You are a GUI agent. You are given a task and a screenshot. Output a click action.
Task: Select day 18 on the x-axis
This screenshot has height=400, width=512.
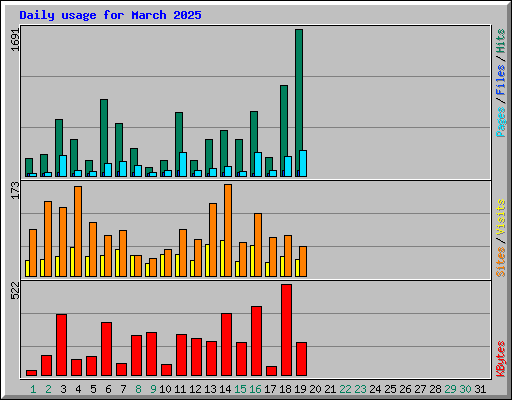point(285,389)
